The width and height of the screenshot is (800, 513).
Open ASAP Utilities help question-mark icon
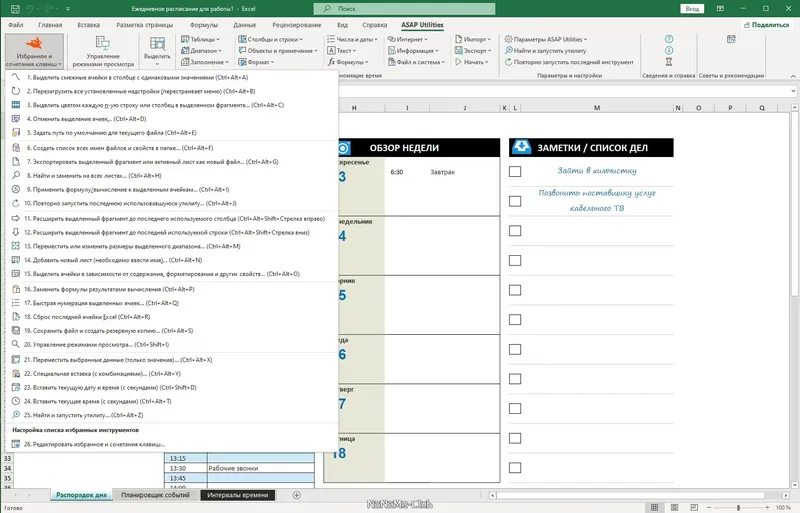(x=669, y=39)
